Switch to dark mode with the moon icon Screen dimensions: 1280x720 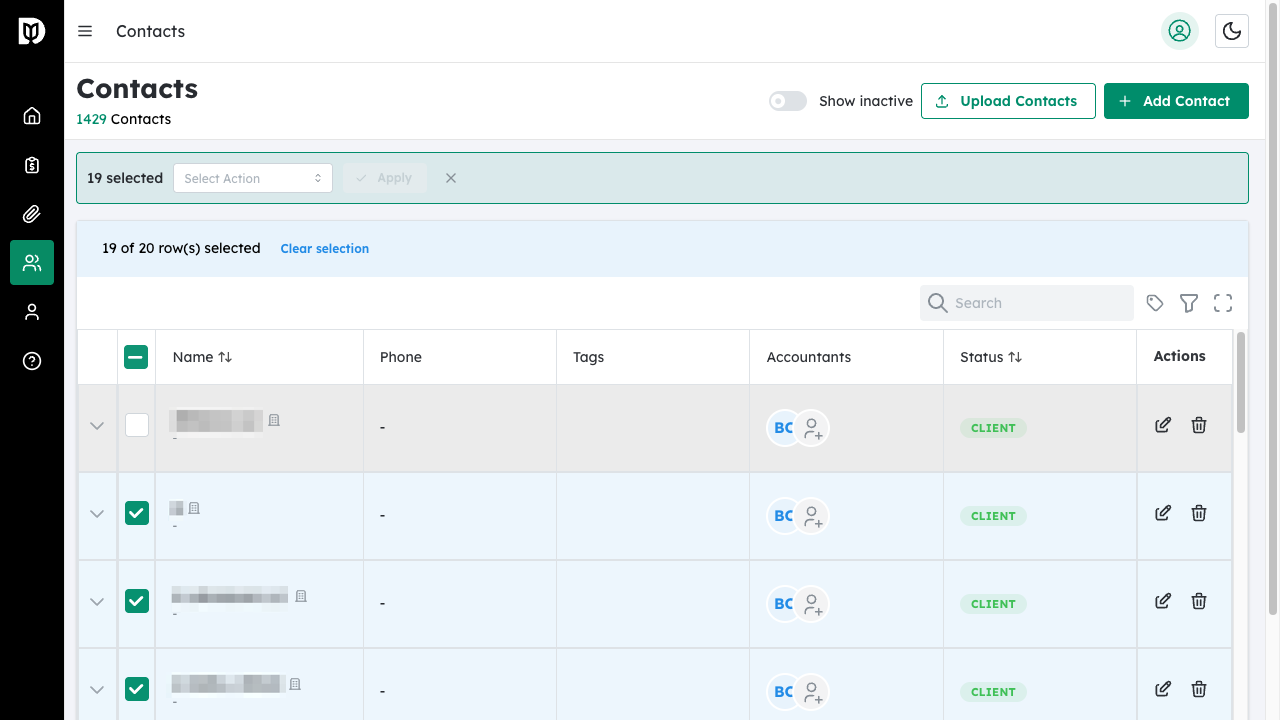coord(1231,31)
